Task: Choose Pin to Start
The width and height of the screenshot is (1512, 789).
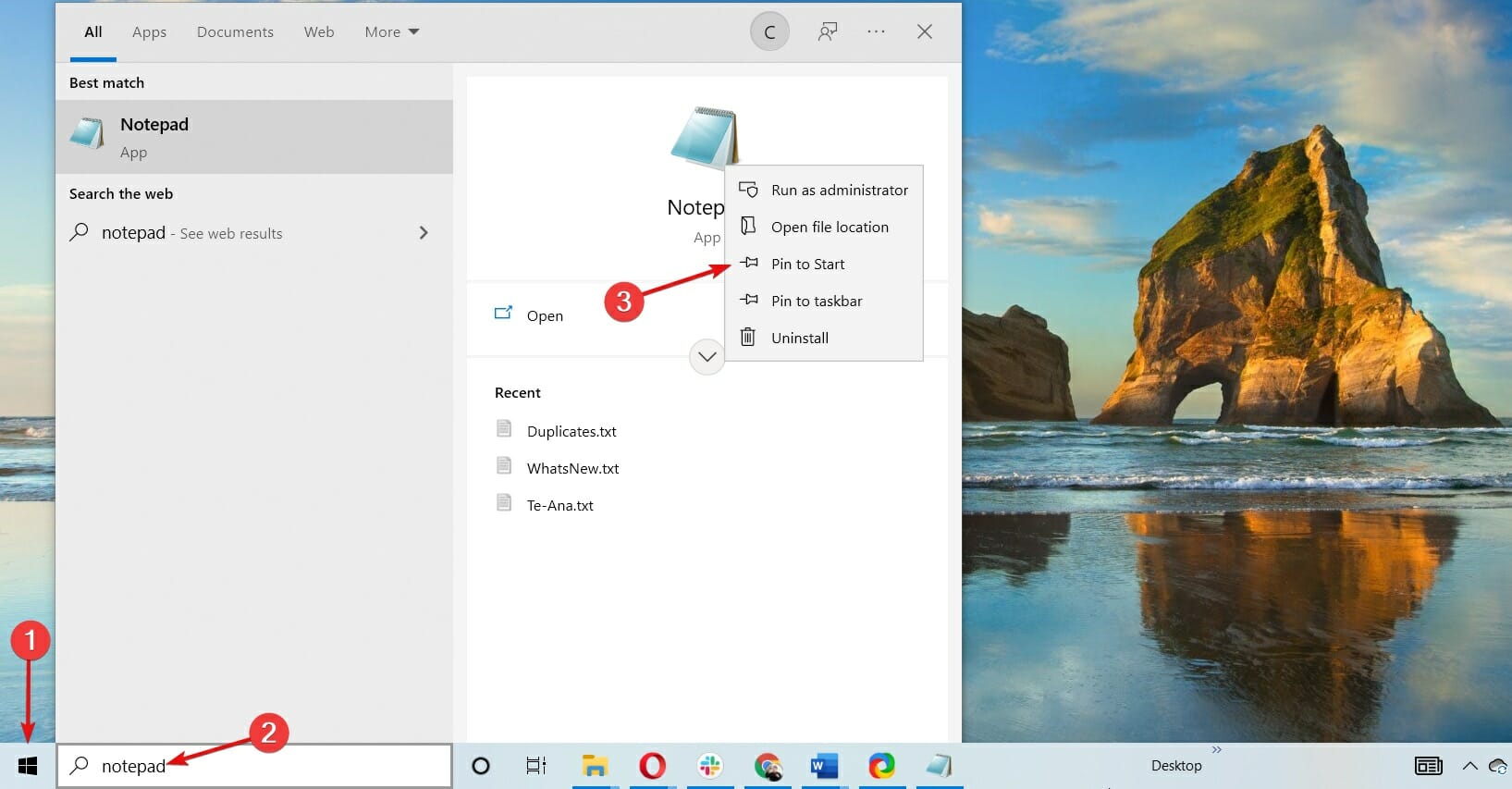Action: coord(823,264)
